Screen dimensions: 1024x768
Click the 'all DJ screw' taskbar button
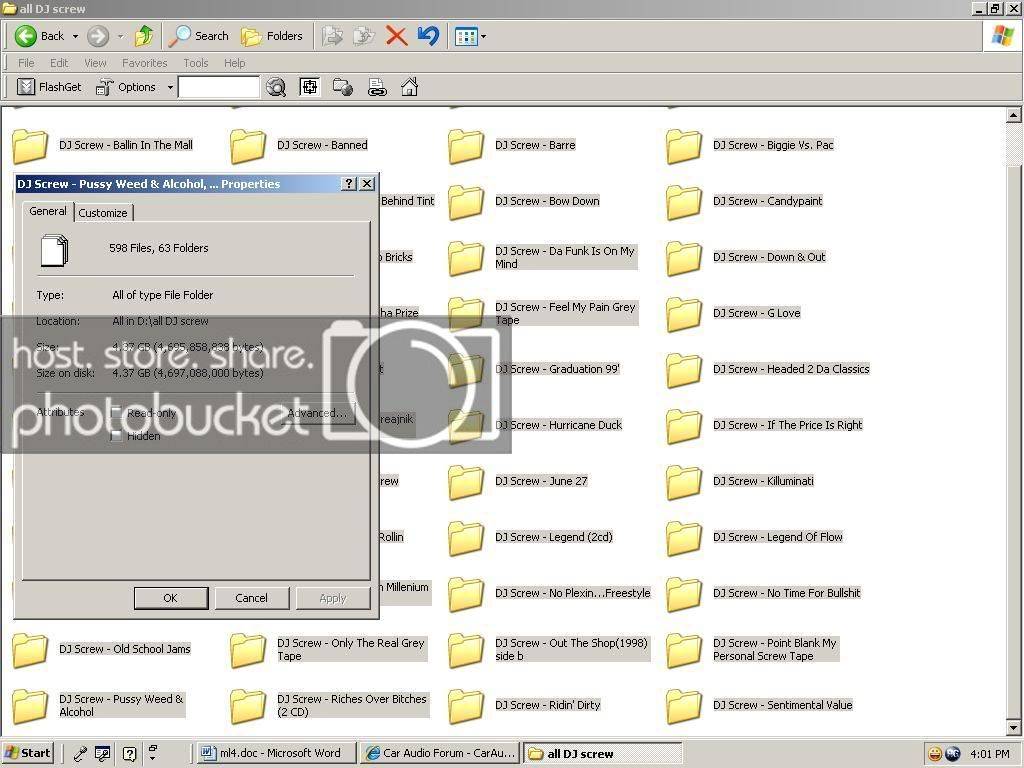(x=603, y=754)
